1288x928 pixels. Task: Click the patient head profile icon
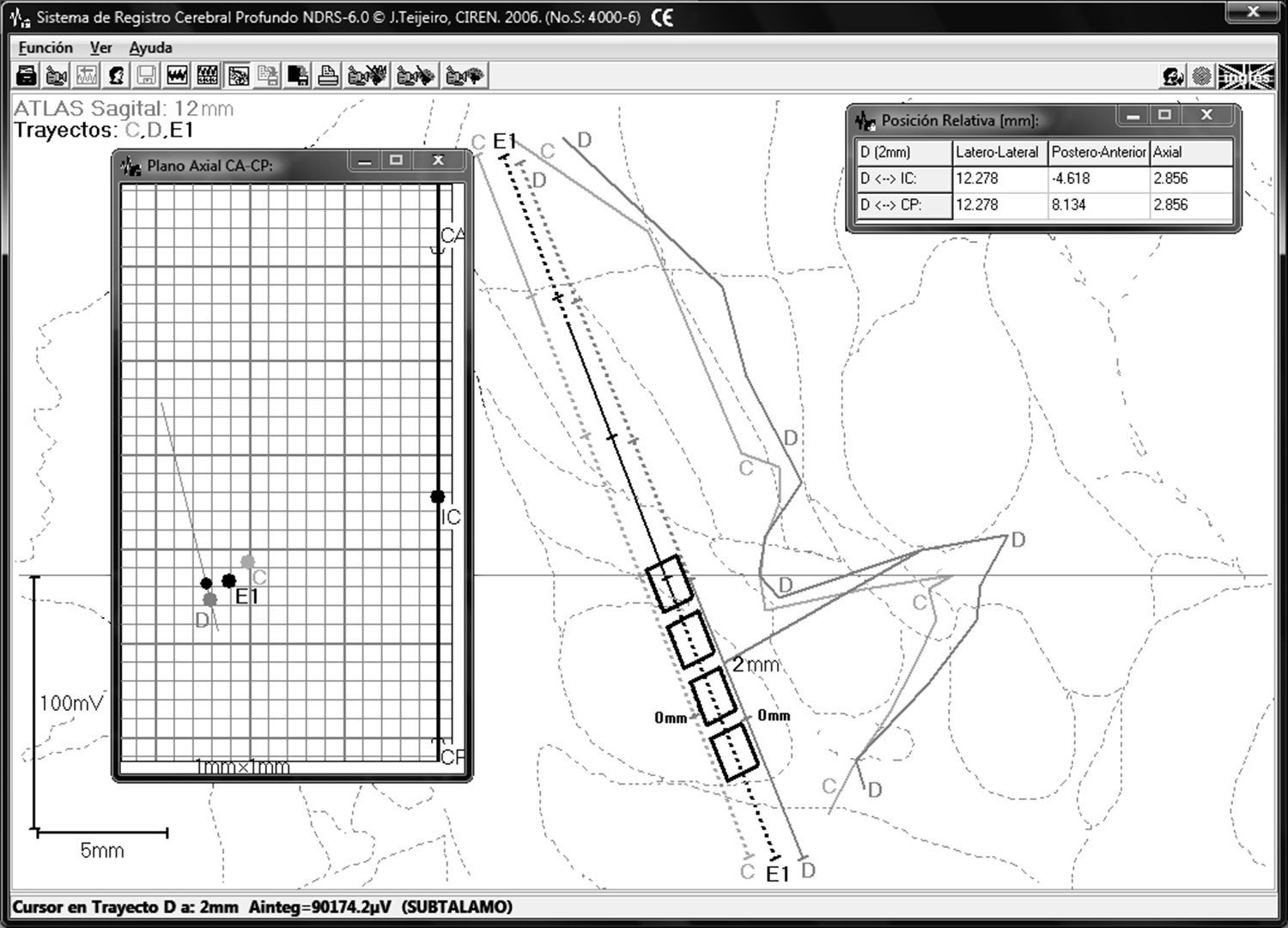pos(117,76)
